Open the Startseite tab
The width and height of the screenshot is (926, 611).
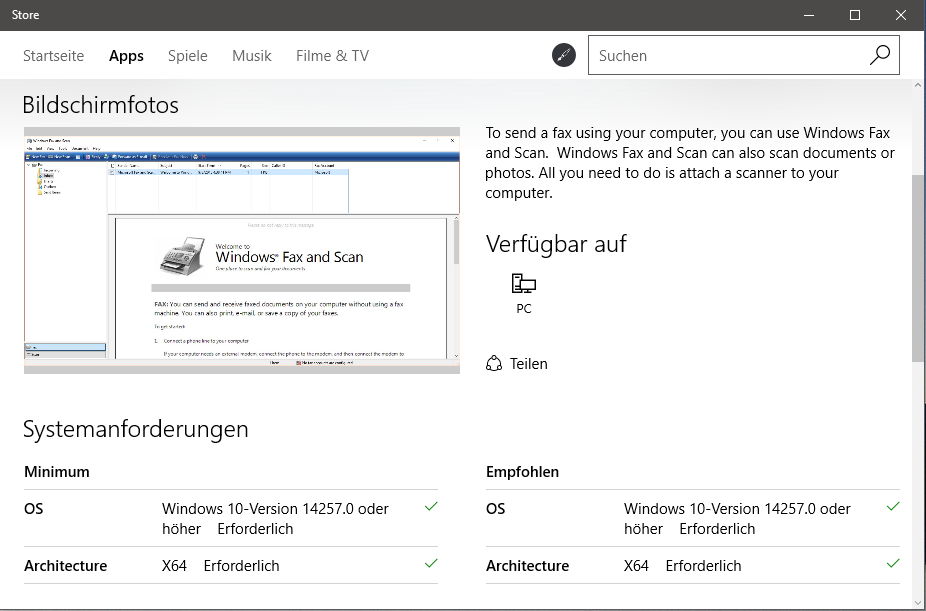pyautogui.click(x=53, y=55)
